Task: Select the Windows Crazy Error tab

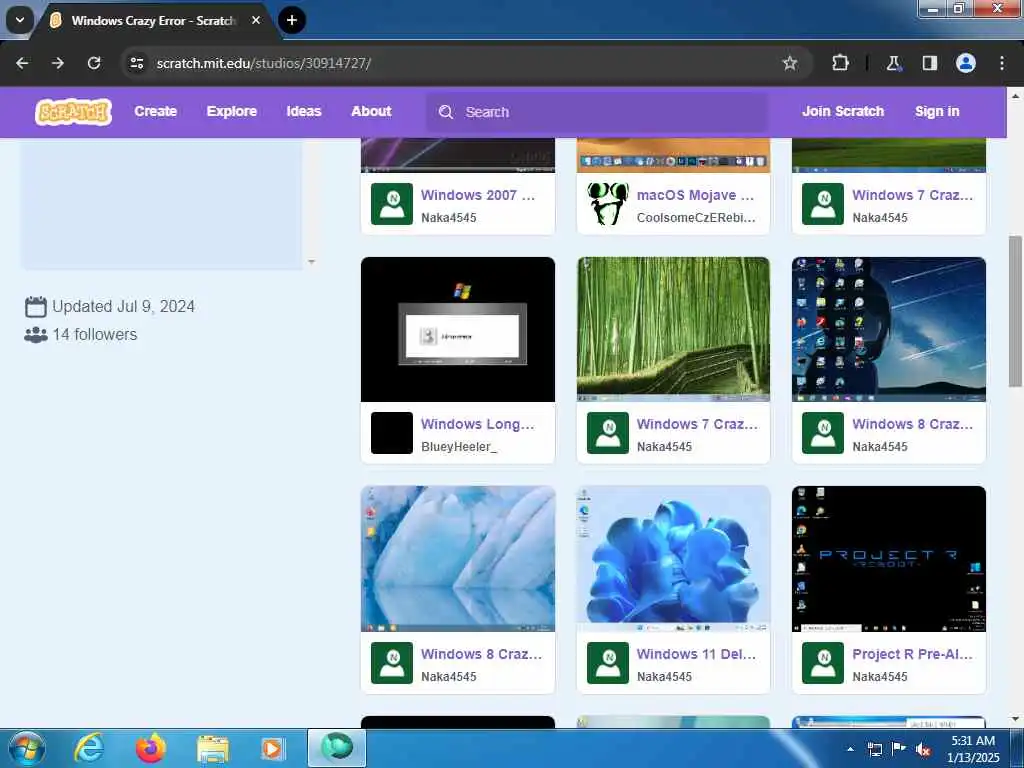Action: (153, 21)
